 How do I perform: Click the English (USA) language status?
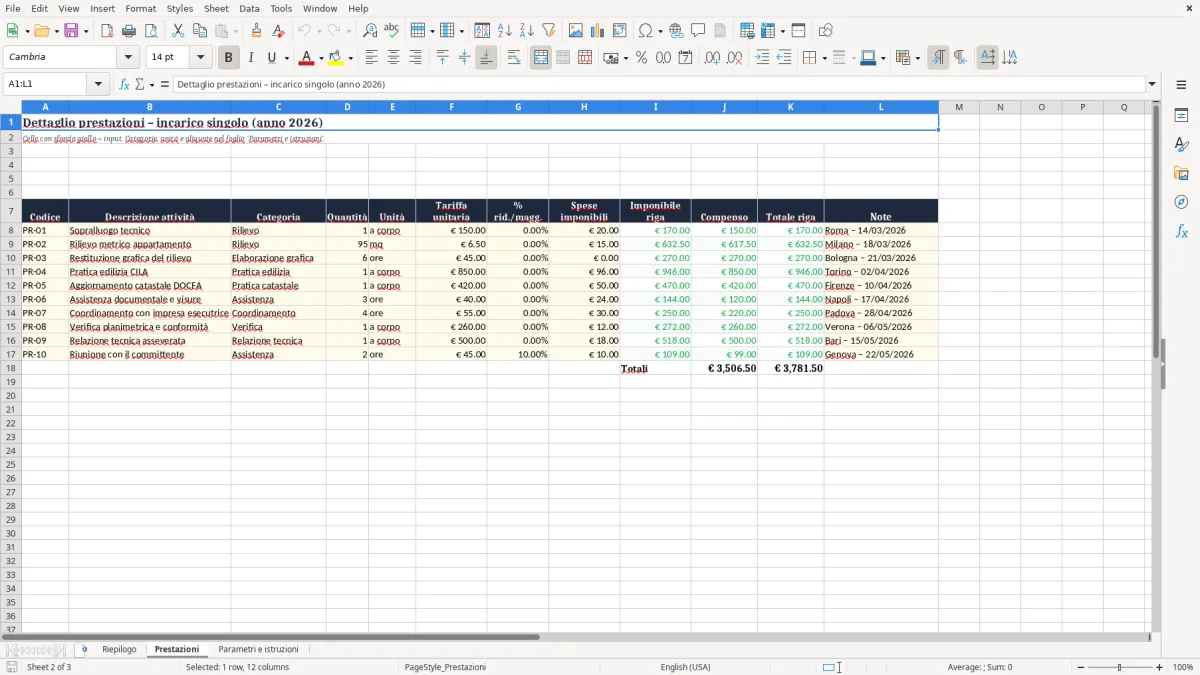[x=686, y=667]
